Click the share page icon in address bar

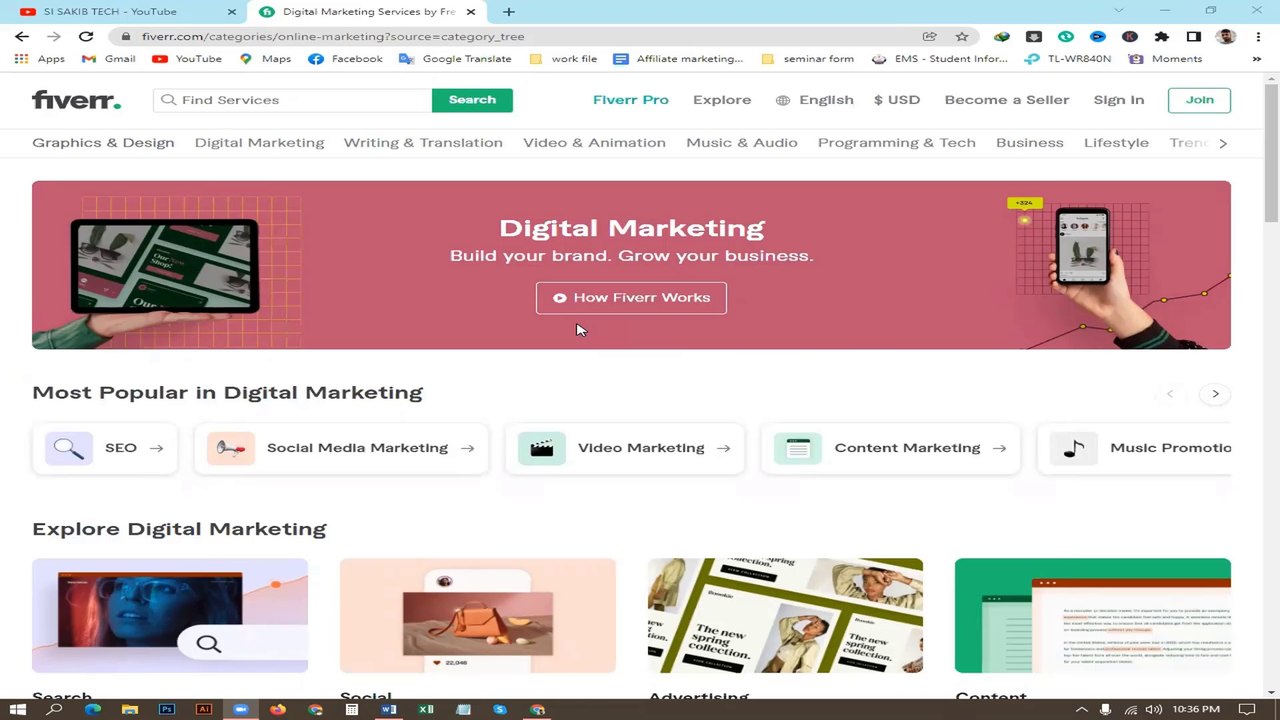click(930, 36)
